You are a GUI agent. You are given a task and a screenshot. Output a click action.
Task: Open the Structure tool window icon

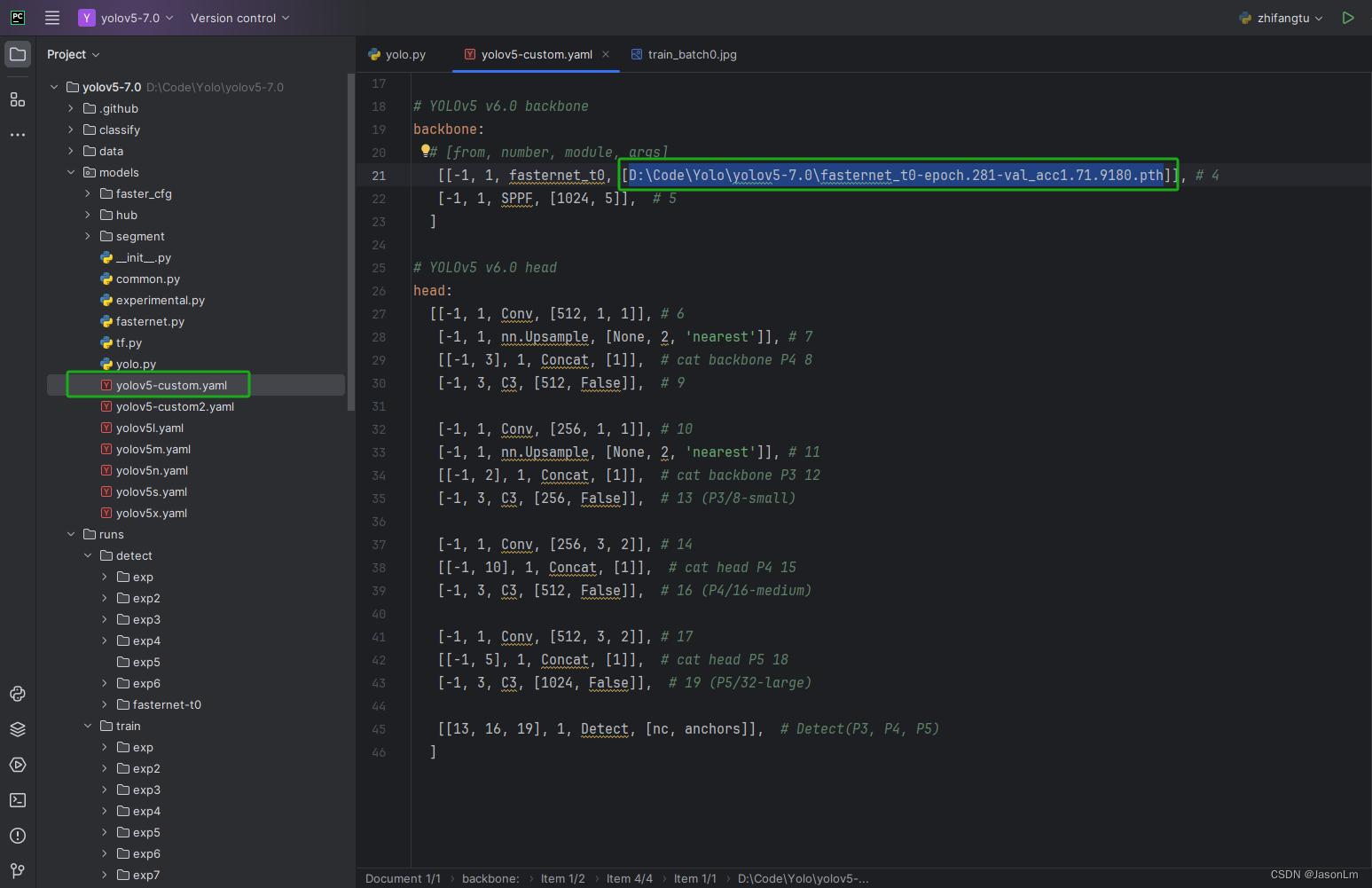[18, 99]
